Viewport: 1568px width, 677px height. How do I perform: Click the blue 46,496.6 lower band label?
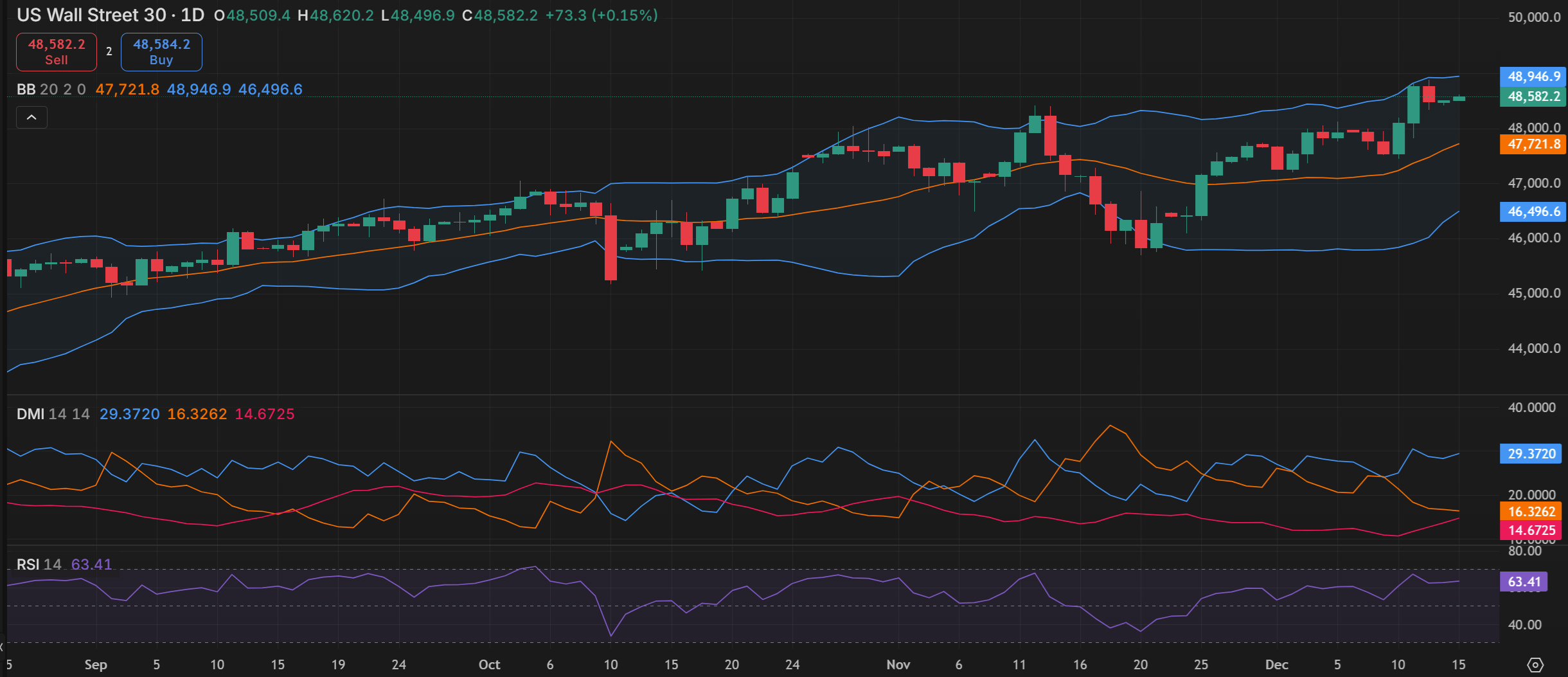click(1533, 212)
